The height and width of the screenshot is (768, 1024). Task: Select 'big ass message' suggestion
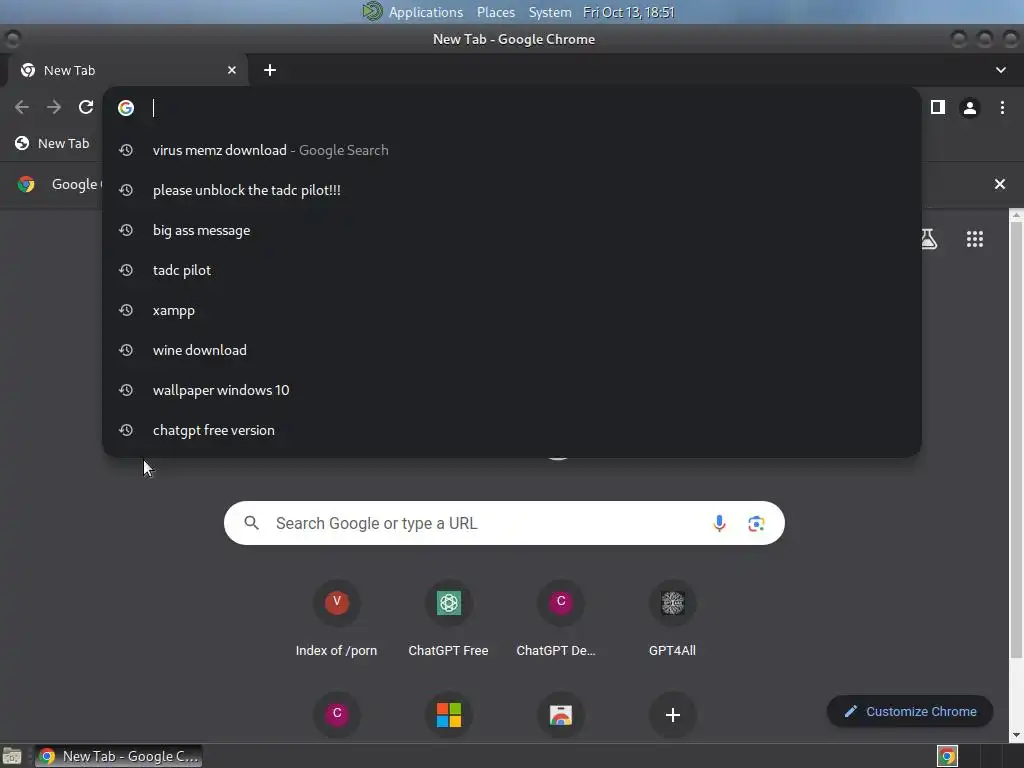pos(511,230)
